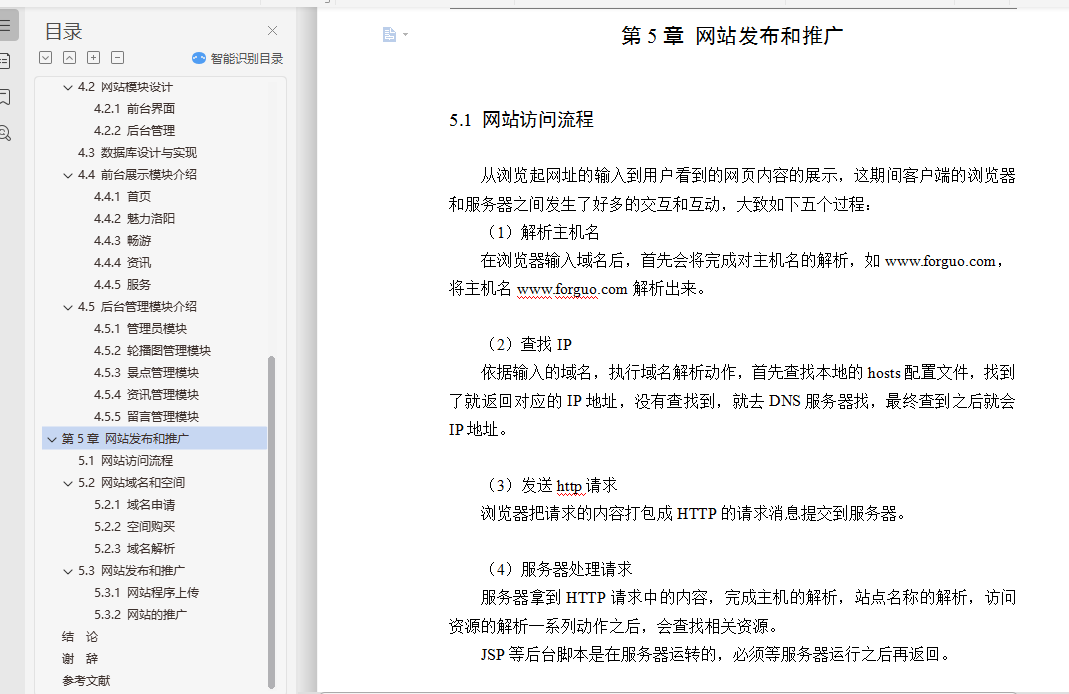Collapse the 第 5 章 网站发布和推广 node
The image size is (1069, 694).
pyautogui.click(x=52, y=439)
